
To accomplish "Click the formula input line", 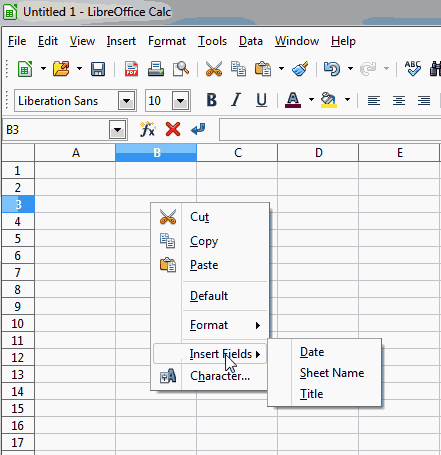I will coord(330,130).
